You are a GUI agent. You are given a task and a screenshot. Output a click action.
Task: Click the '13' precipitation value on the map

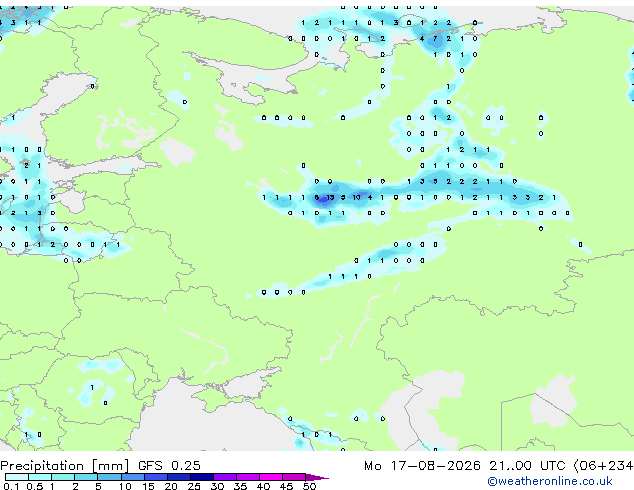(x=330, y=198)
